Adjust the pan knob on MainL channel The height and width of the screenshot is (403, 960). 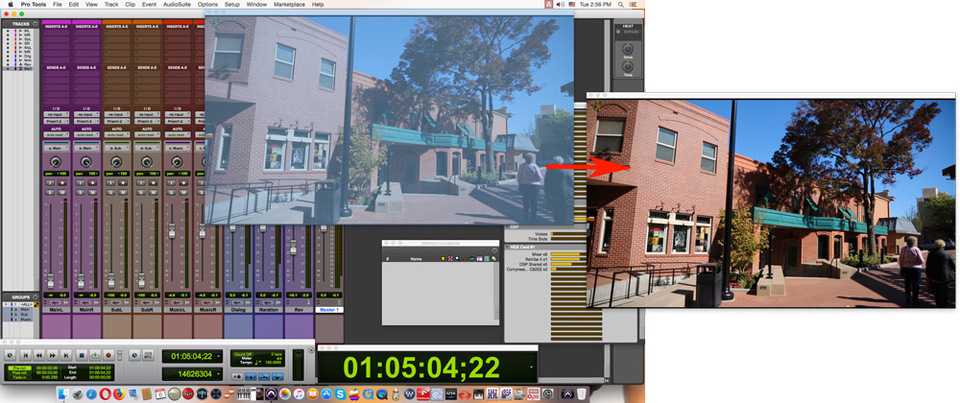(x=55, y=161)
